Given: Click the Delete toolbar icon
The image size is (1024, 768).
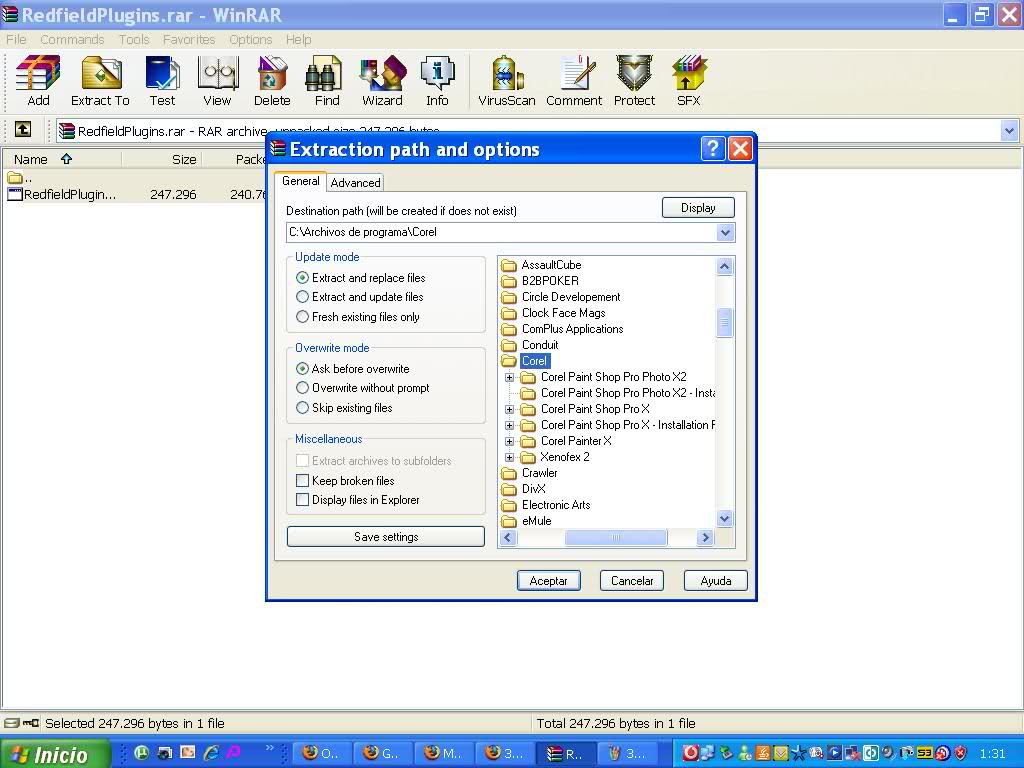Looking at the screenshot, I should point(272,81).
